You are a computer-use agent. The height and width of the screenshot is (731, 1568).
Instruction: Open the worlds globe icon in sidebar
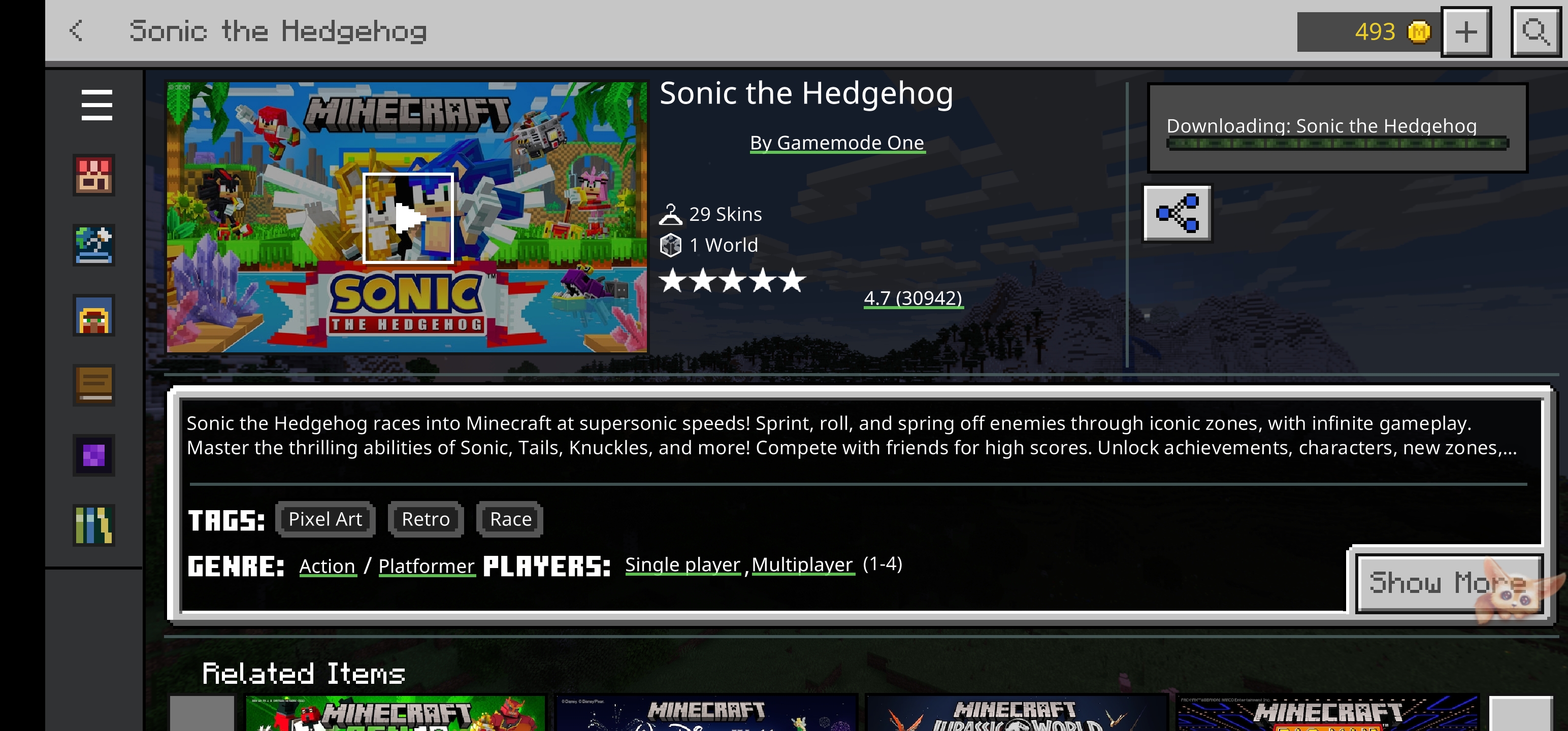tap(94, 245)
